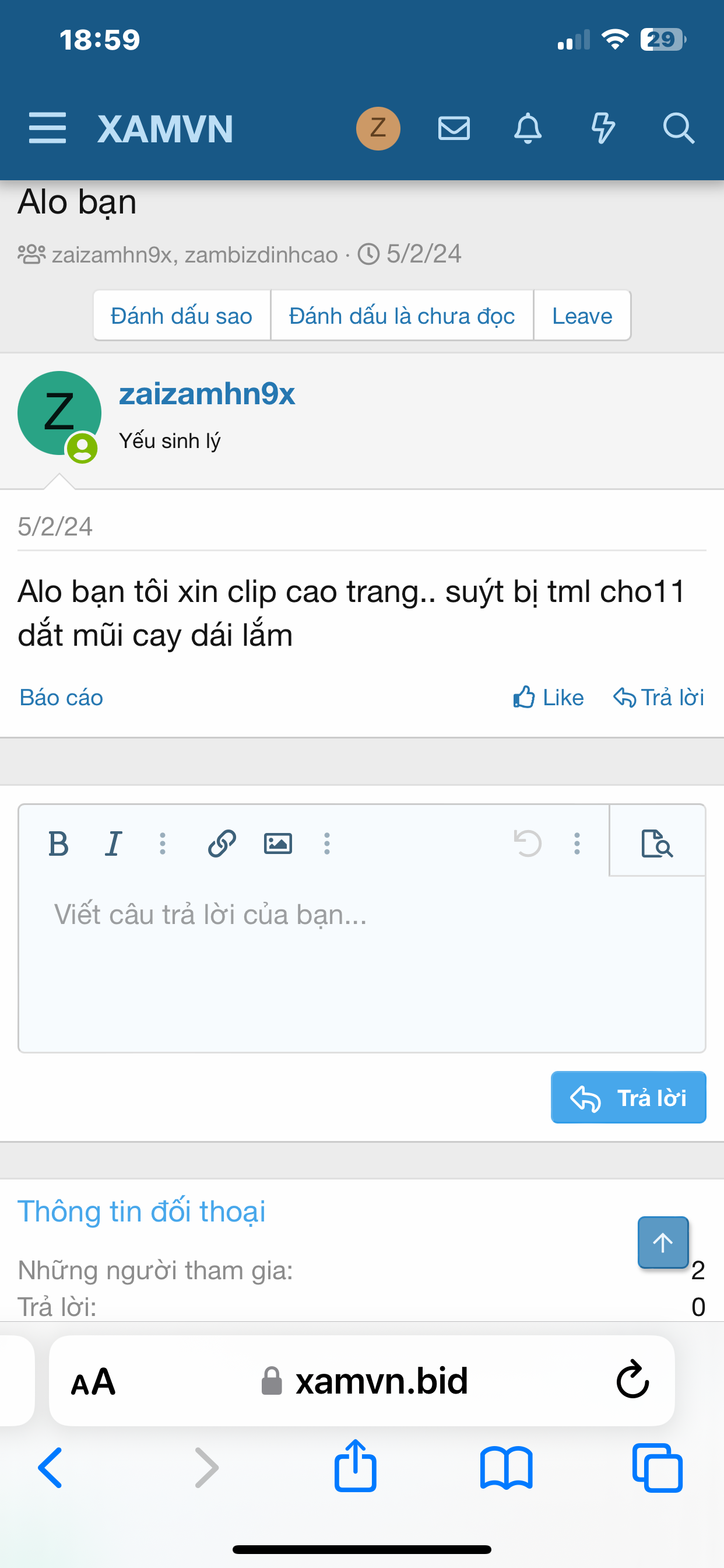Select Đánh dấu sao option

coord(182,316)
